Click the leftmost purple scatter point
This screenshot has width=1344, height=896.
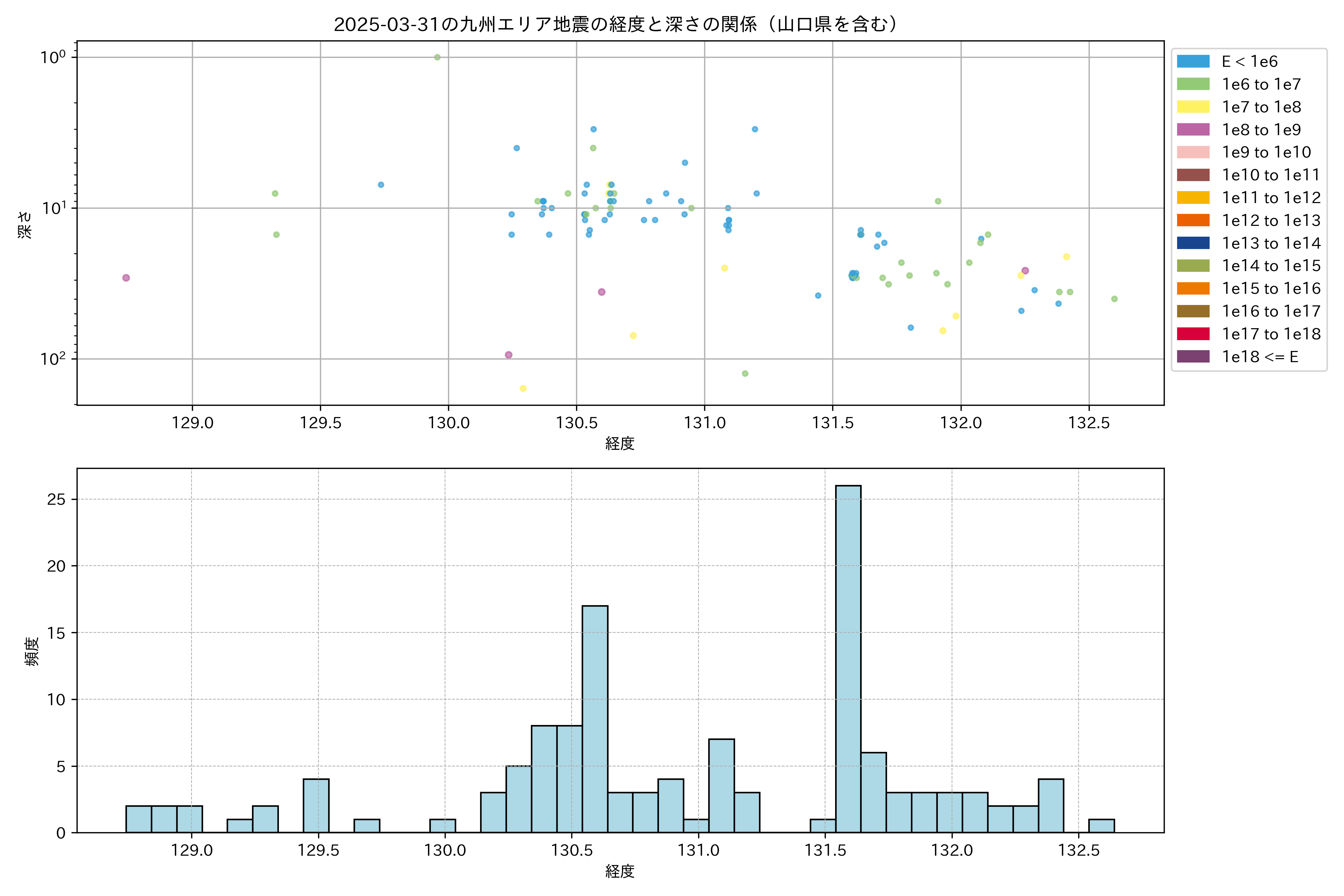click(126, 278)
